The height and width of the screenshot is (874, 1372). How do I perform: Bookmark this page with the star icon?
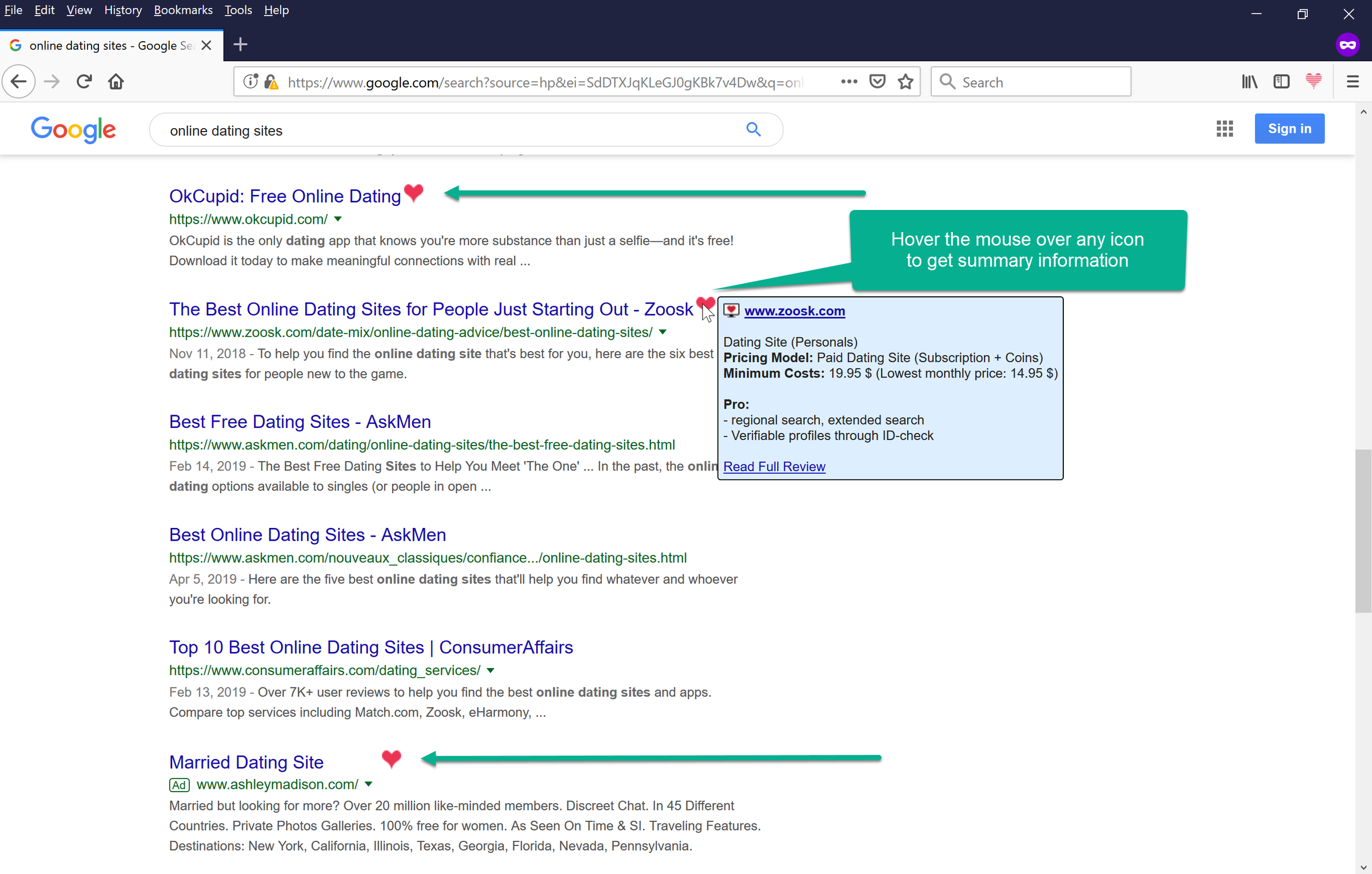906,82
